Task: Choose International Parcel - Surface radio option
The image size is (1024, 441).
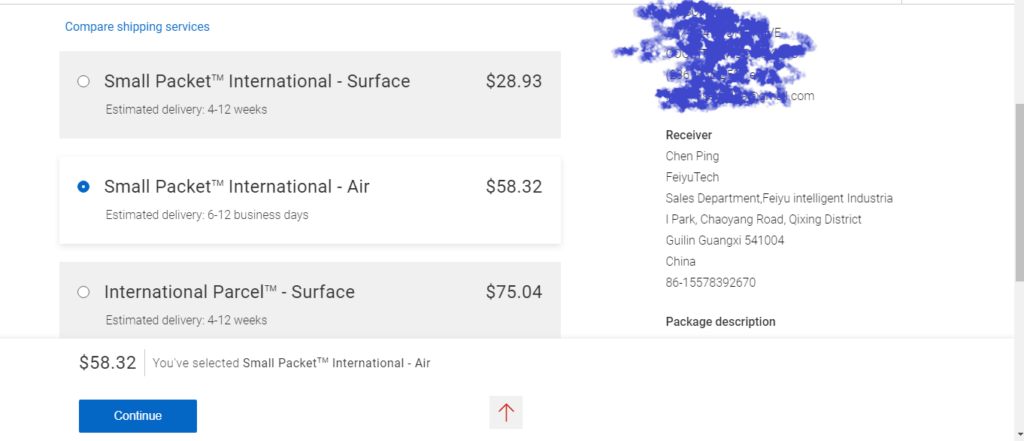Action: click(x=83, y=292)
